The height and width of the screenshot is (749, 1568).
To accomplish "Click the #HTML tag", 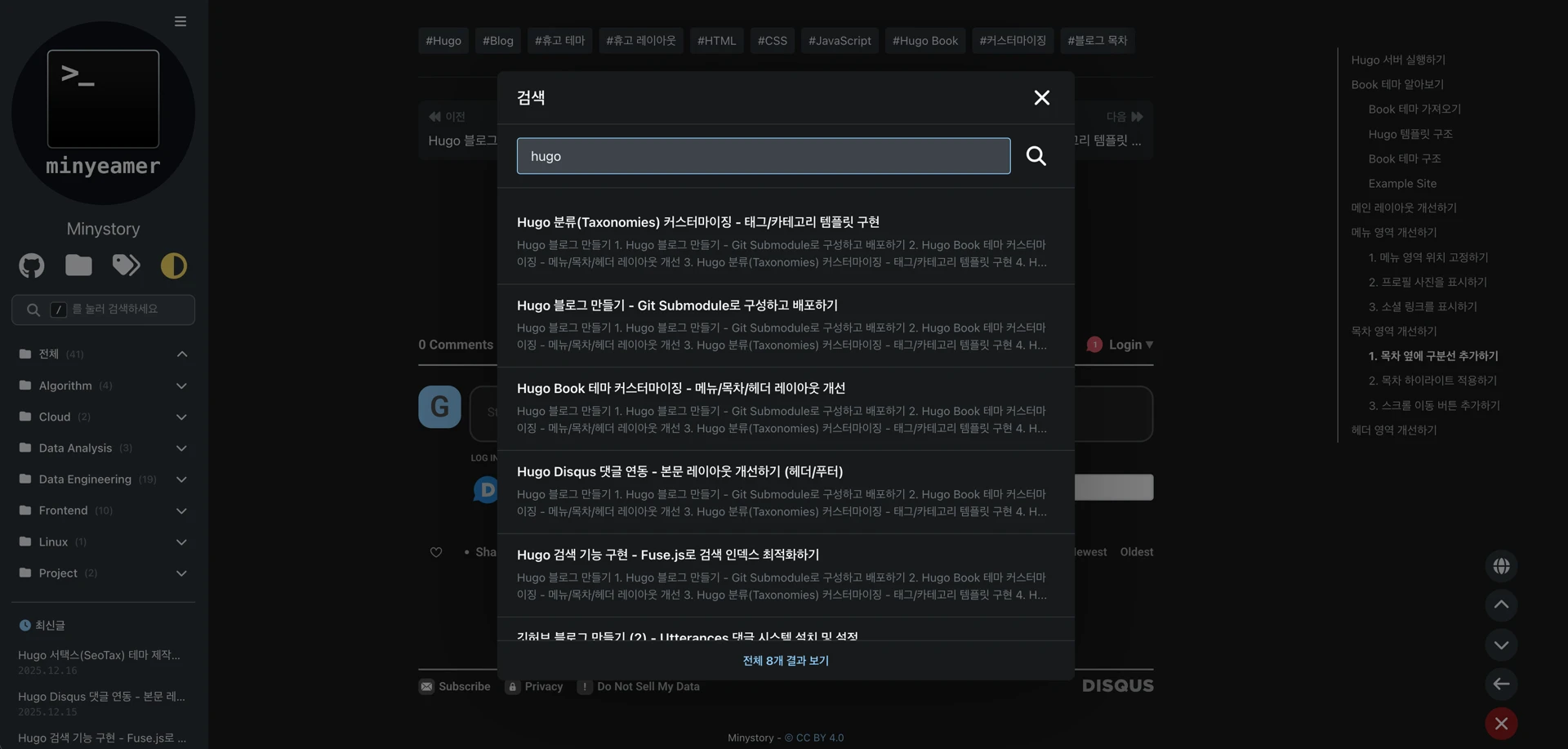I will [717, 40].
